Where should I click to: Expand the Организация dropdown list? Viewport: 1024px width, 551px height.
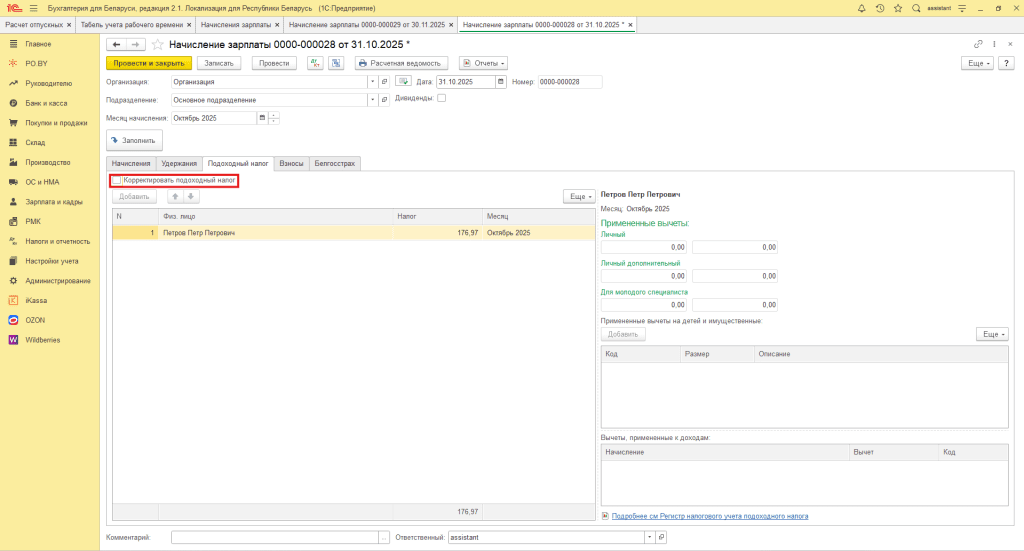[372, 82]
